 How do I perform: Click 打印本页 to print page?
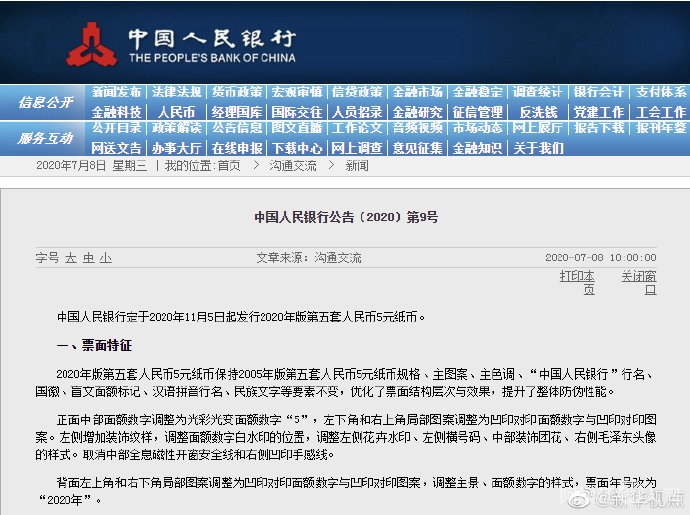click(577, 282)
